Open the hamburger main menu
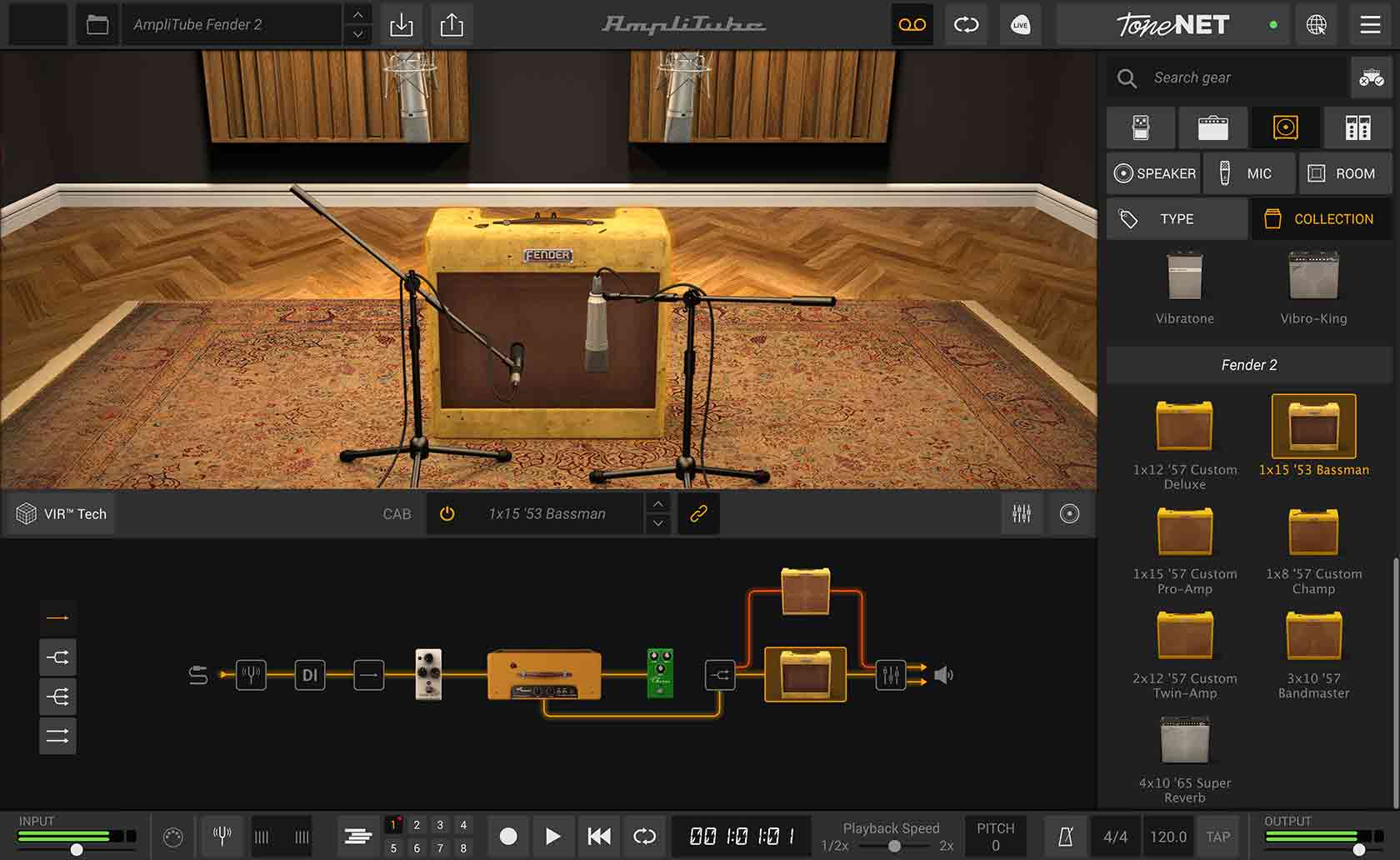1400x860 pixels. (1370, 25)
